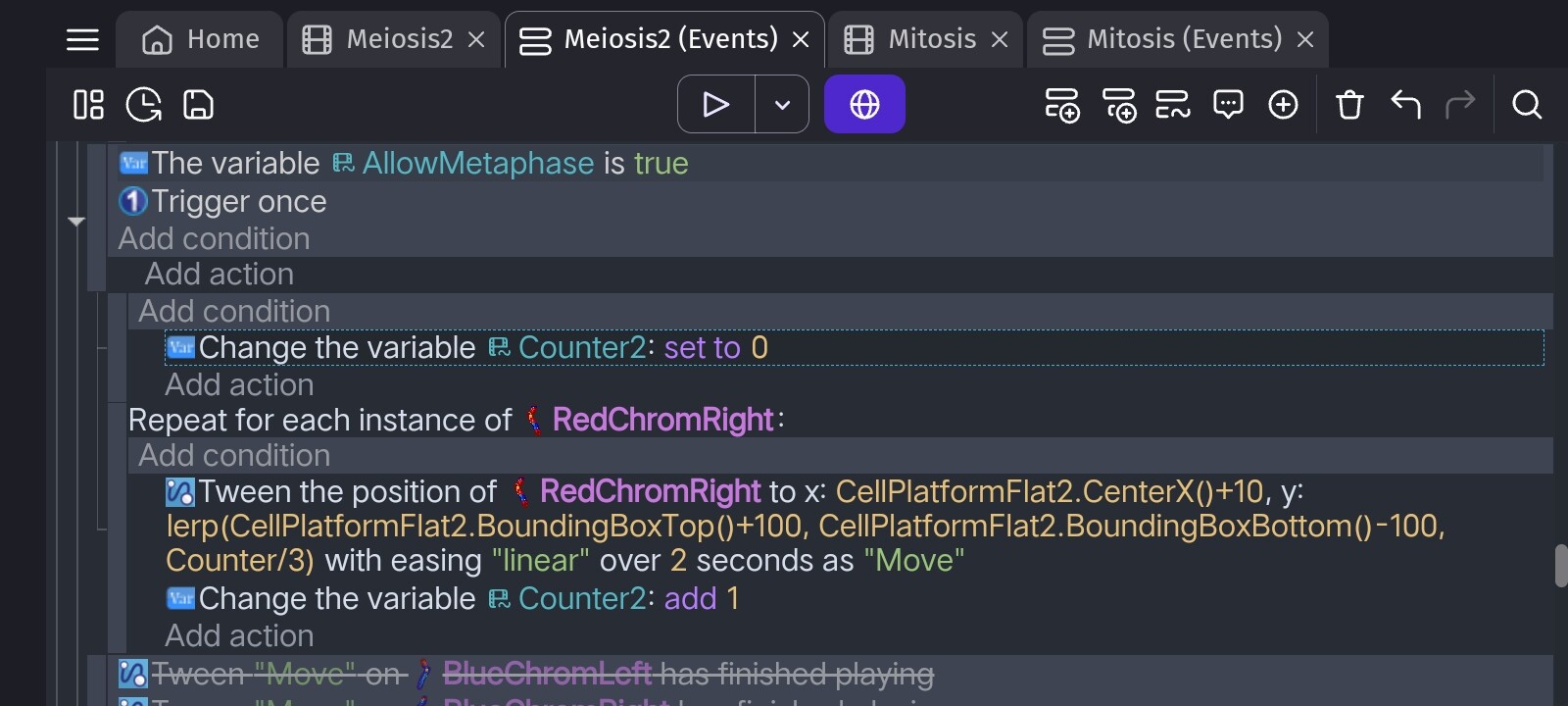1568x706 pixels.
Task: Click Add action below Counter2 add 1
Action: click(239, 635)
